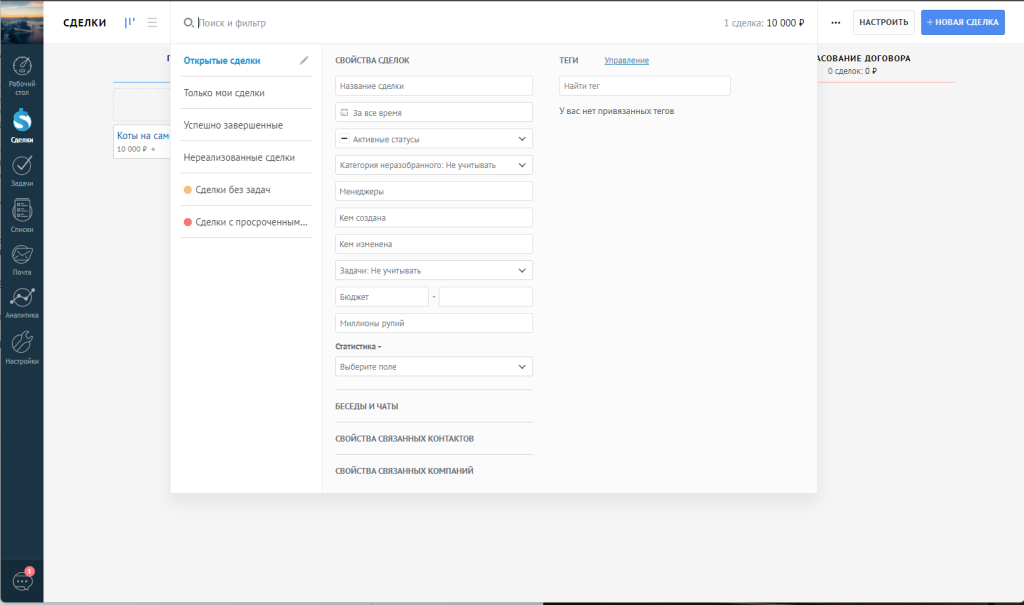The image size is (1024, 605).
Task: Open the Настройки settings icon
Action: pos(21,346)
